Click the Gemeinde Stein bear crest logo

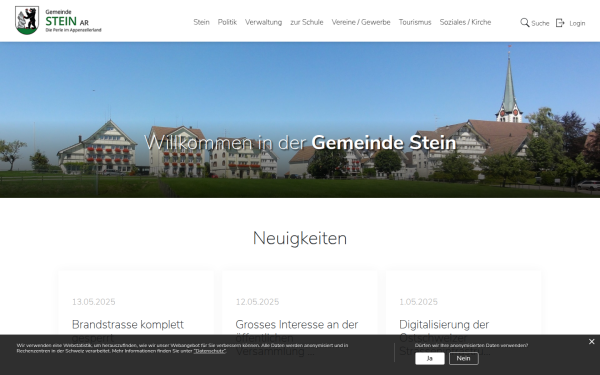tap(27, 20)
